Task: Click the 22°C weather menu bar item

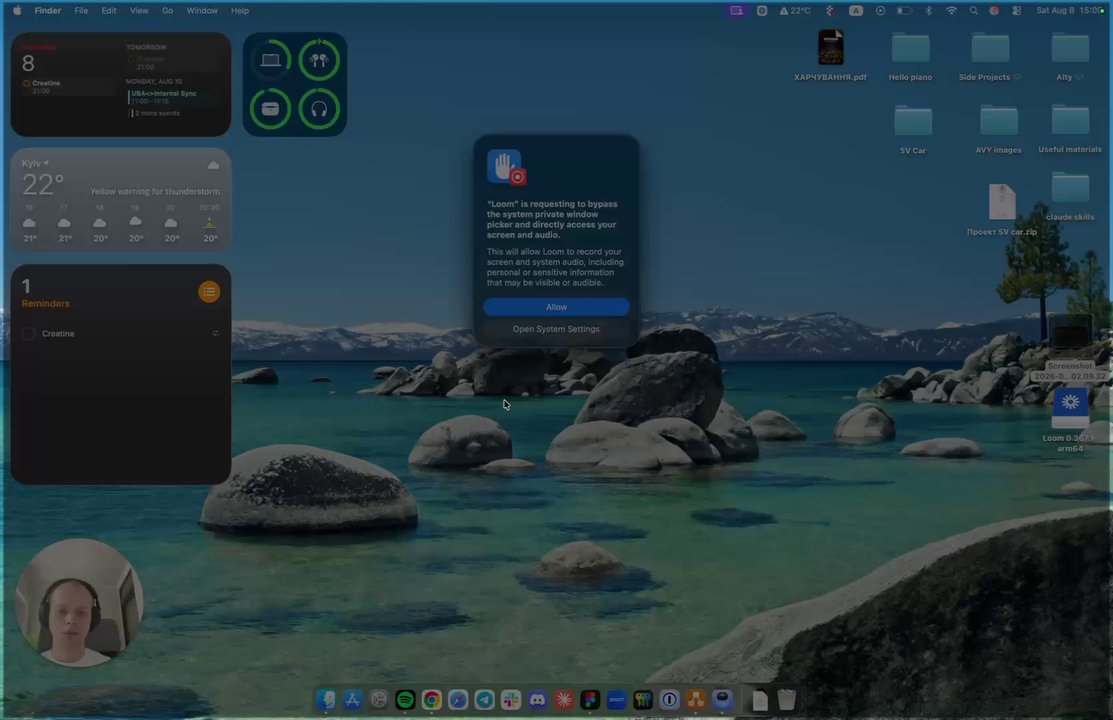Action: 795,11
